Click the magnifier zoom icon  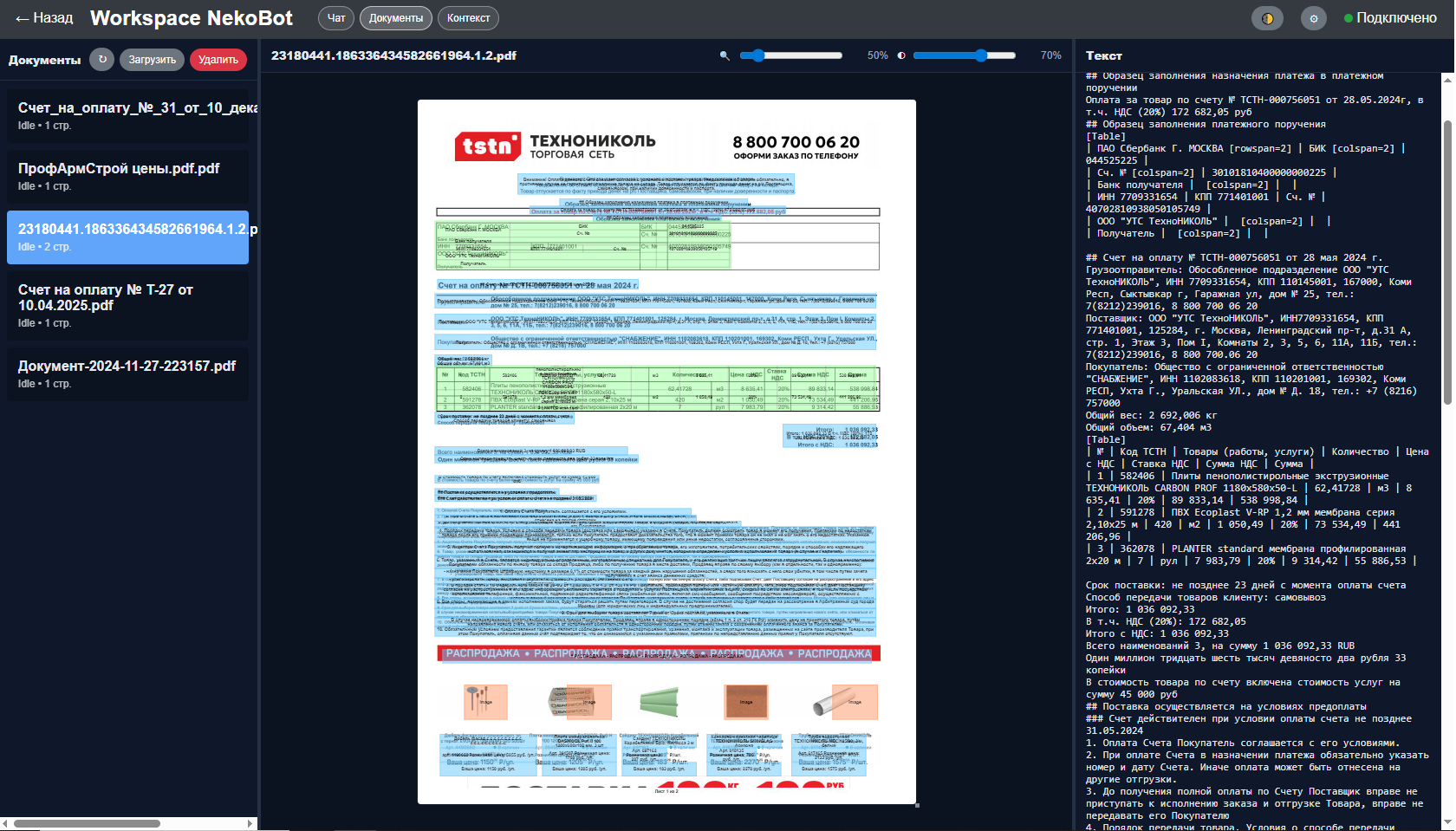click(x=725, y=55)
